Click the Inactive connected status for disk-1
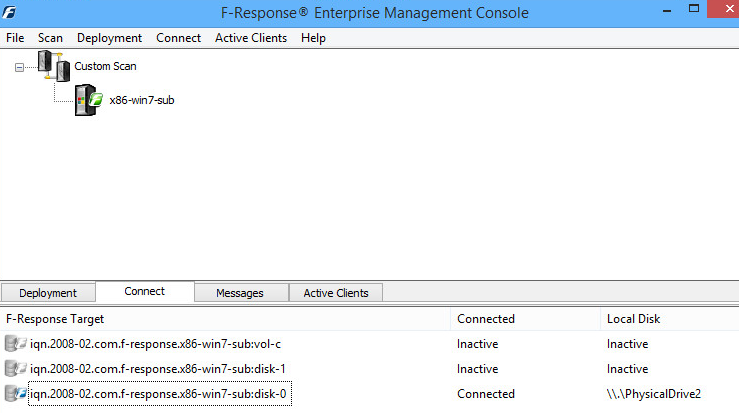The height and width of the screenshot is (413, 739). pyautogui.click(x=477, y=369)
